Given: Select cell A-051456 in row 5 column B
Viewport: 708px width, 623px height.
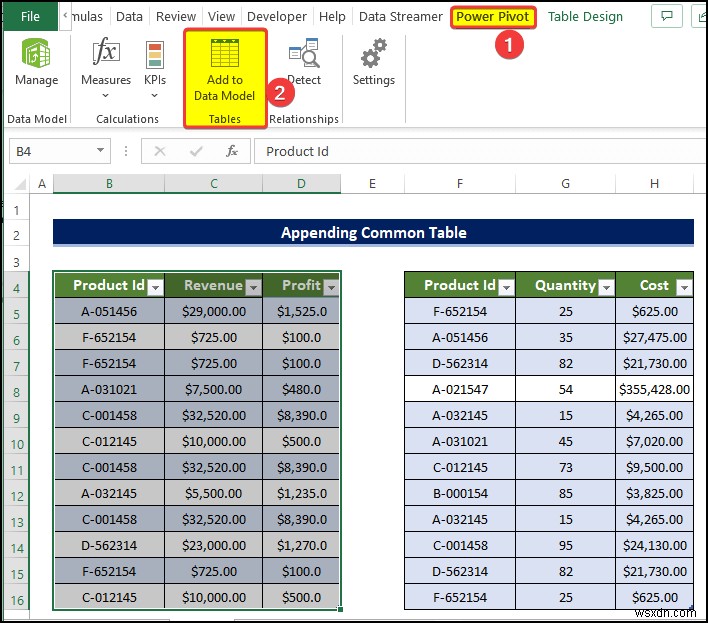Looking at the screenshot, I should click(x=109, y=312).
